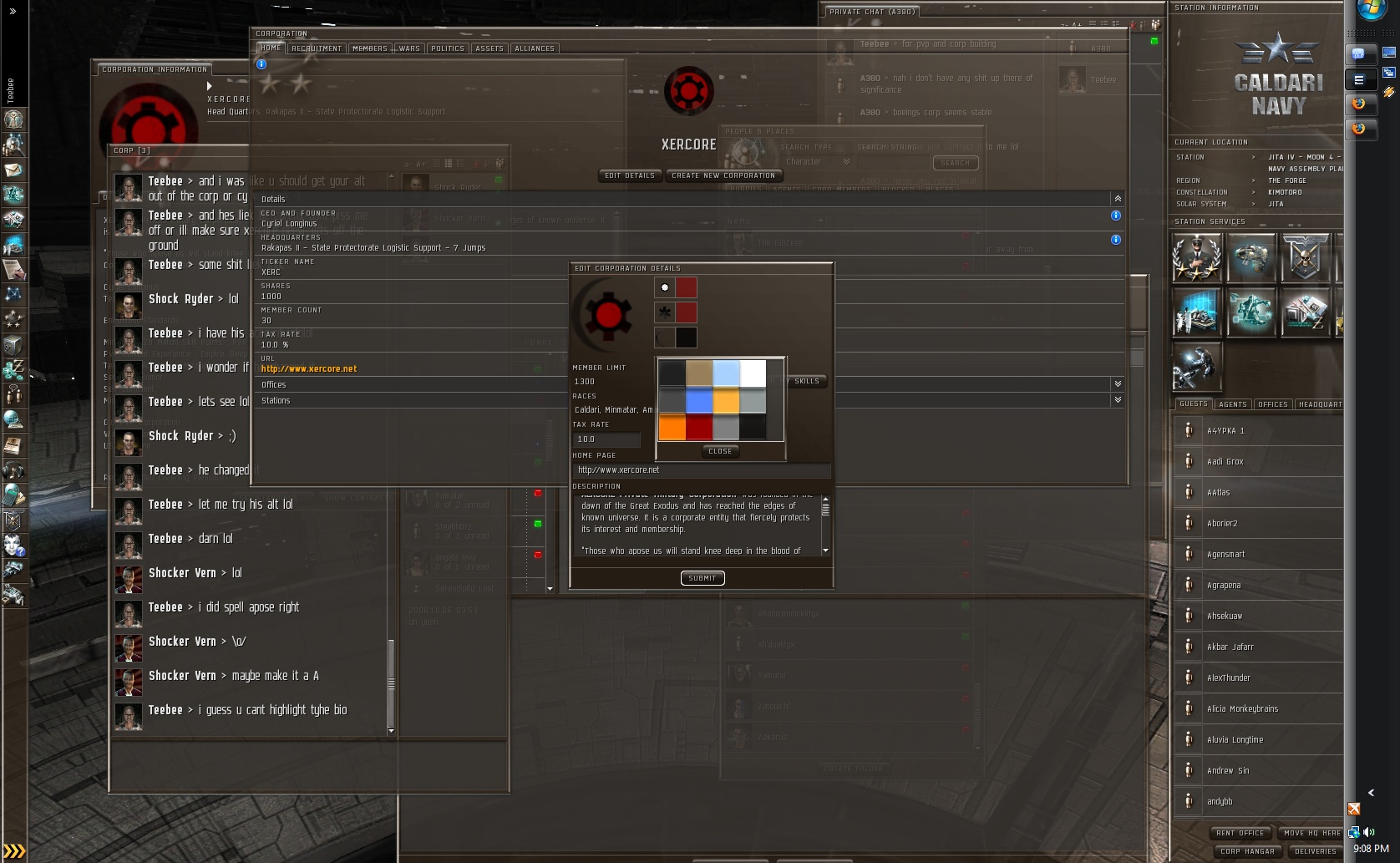Open the Contracts paper-and-pen icon

tap(14, 270)
